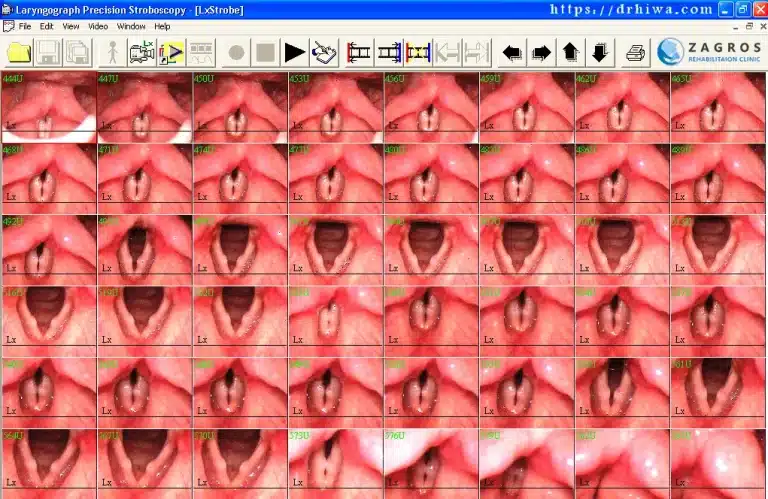
Task: Click the printer icon
Action: (x=635, y=52)
